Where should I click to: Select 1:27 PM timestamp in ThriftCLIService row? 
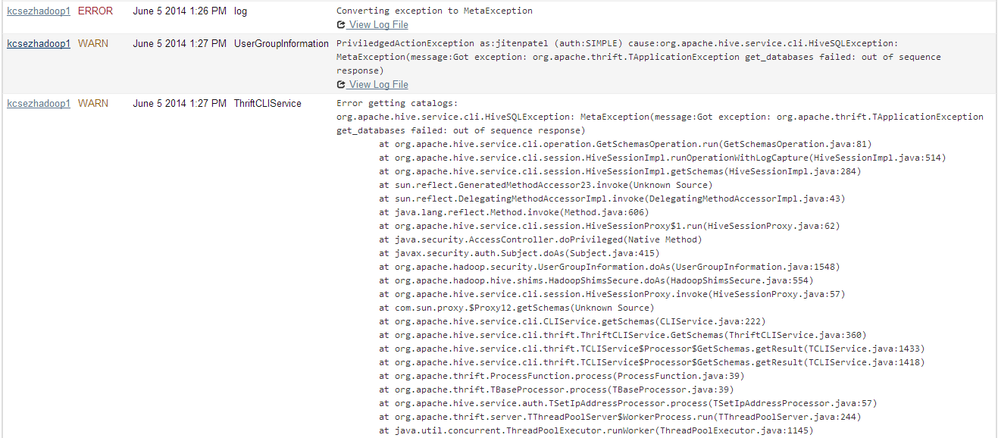pos(179,102)
